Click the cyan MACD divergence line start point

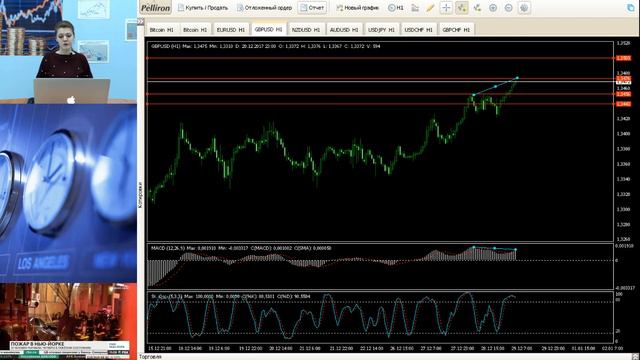[x=473, y=247]
